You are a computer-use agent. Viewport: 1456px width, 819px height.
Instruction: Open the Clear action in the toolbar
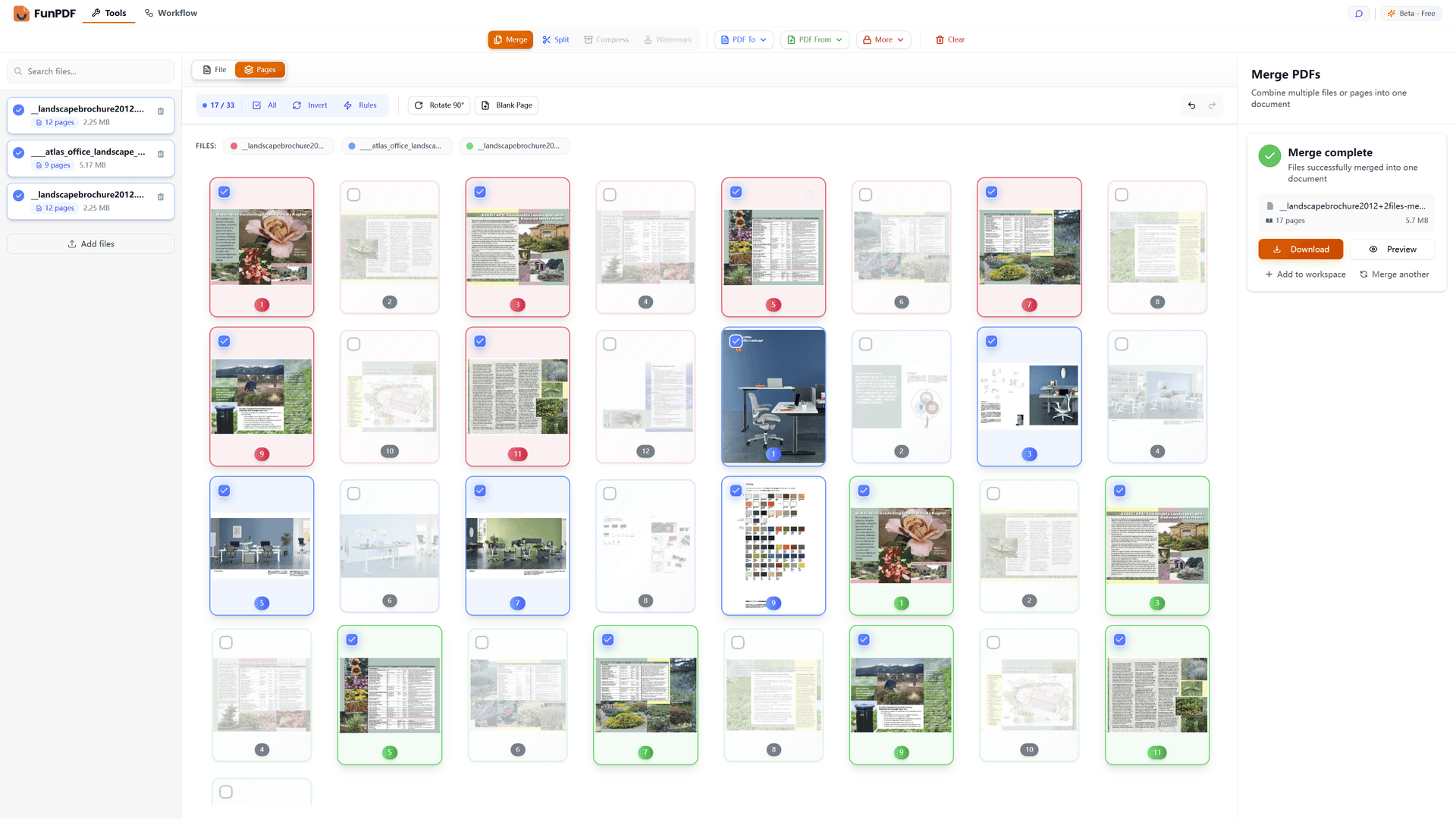pos(949,39)
